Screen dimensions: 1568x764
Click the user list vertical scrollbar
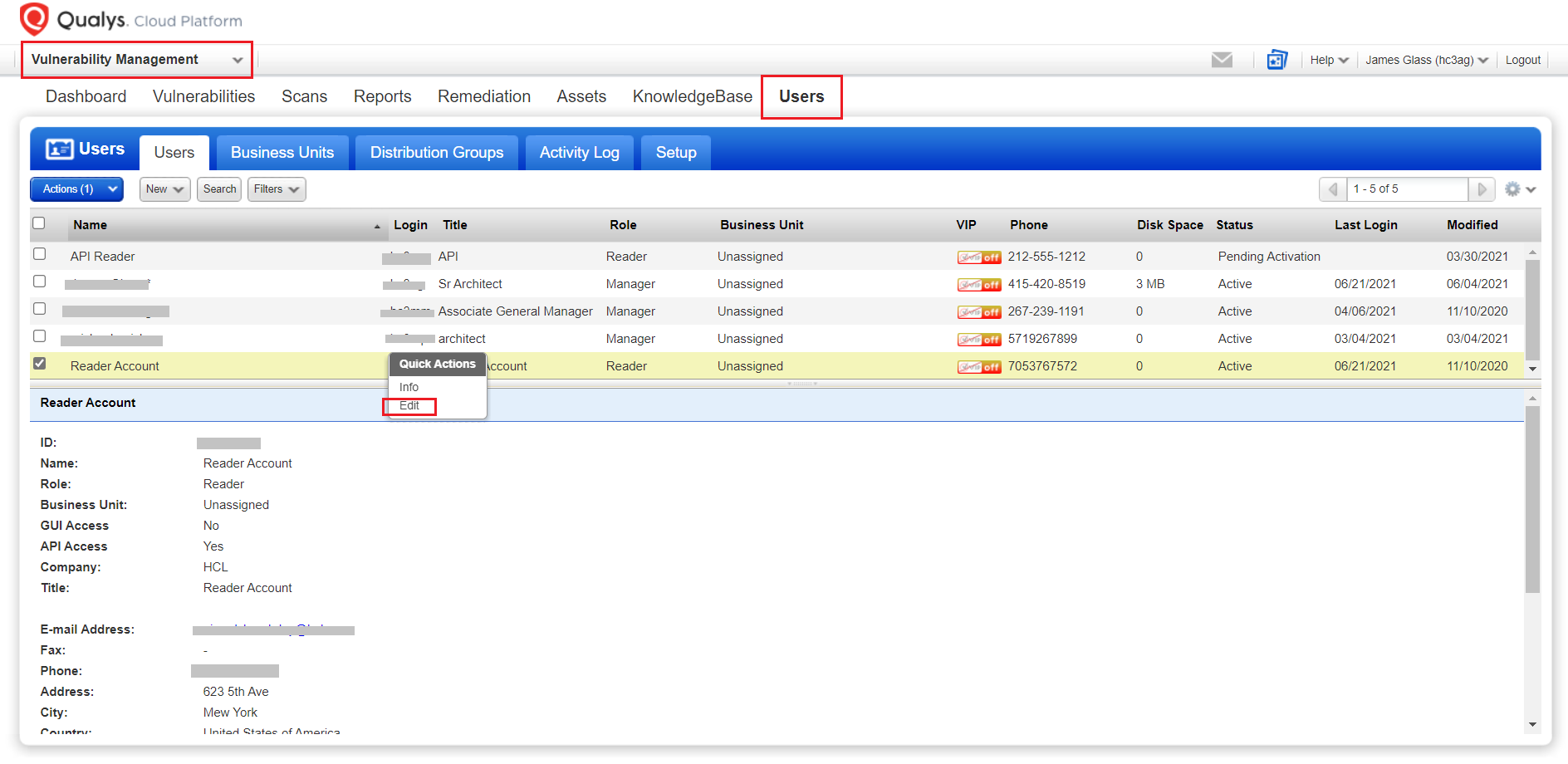coord(1532,310)
